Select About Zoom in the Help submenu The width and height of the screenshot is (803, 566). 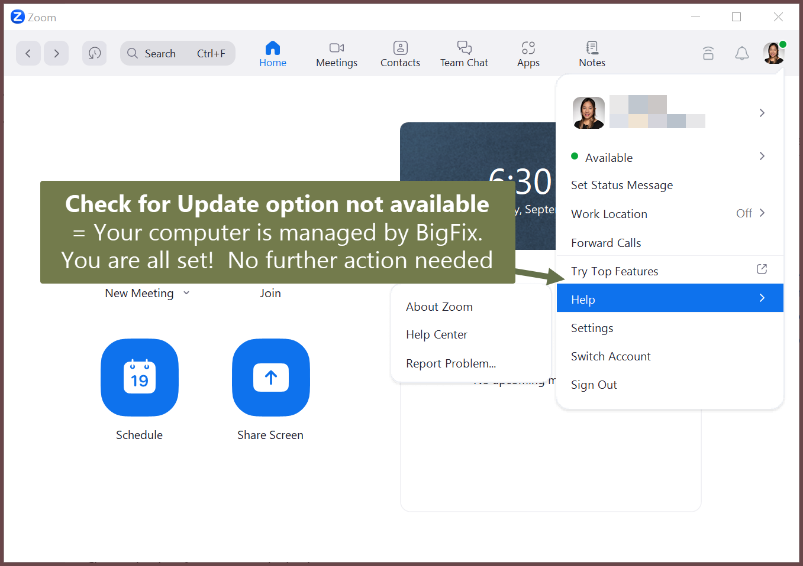(x=439, y=307)
